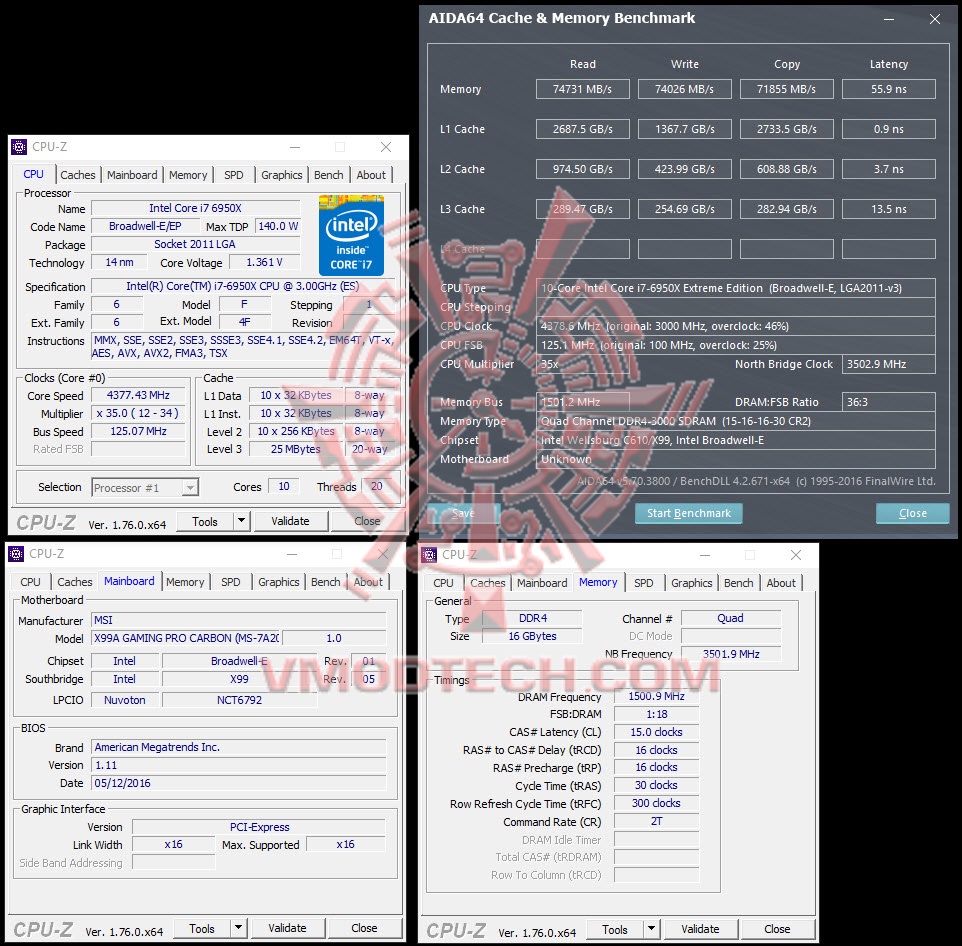The height and width of the screenshot is (946, 962).
Task: Open Bench tab in Mainboard CPU-Z window
Action: (x=326, y=582)
